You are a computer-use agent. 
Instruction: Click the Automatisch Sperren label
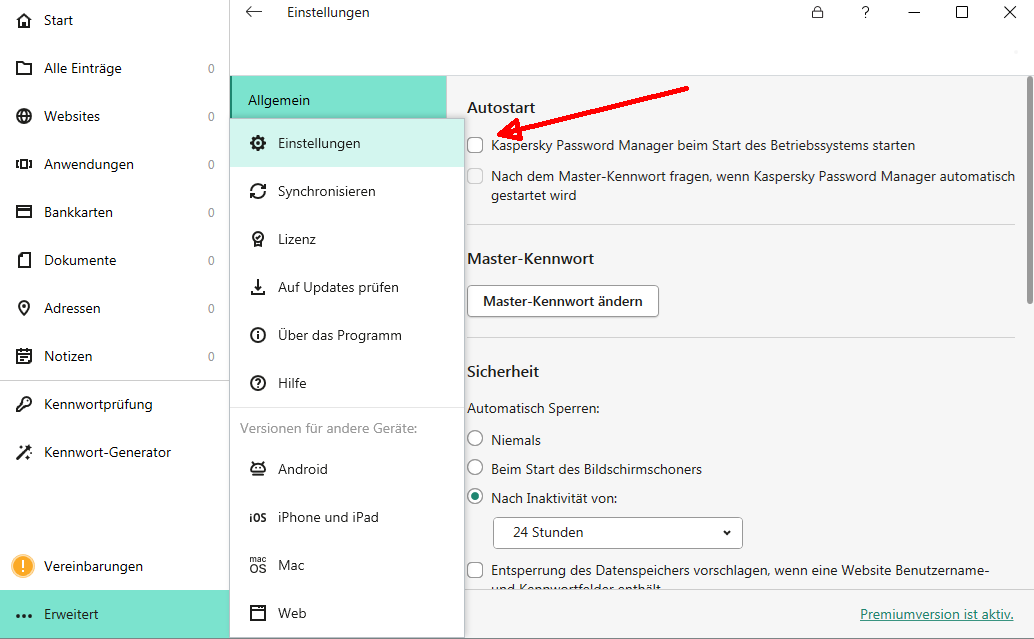click(x=533, y=408)
